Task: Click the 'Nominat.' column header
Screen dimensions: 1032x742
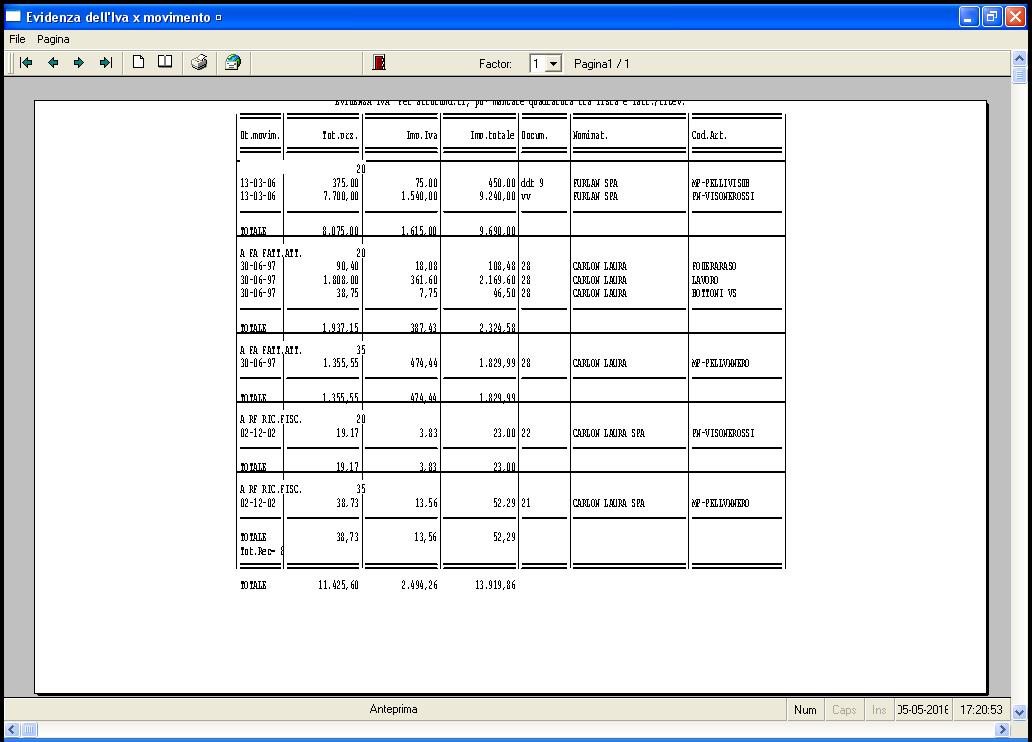Action: [x=590, y=135]
